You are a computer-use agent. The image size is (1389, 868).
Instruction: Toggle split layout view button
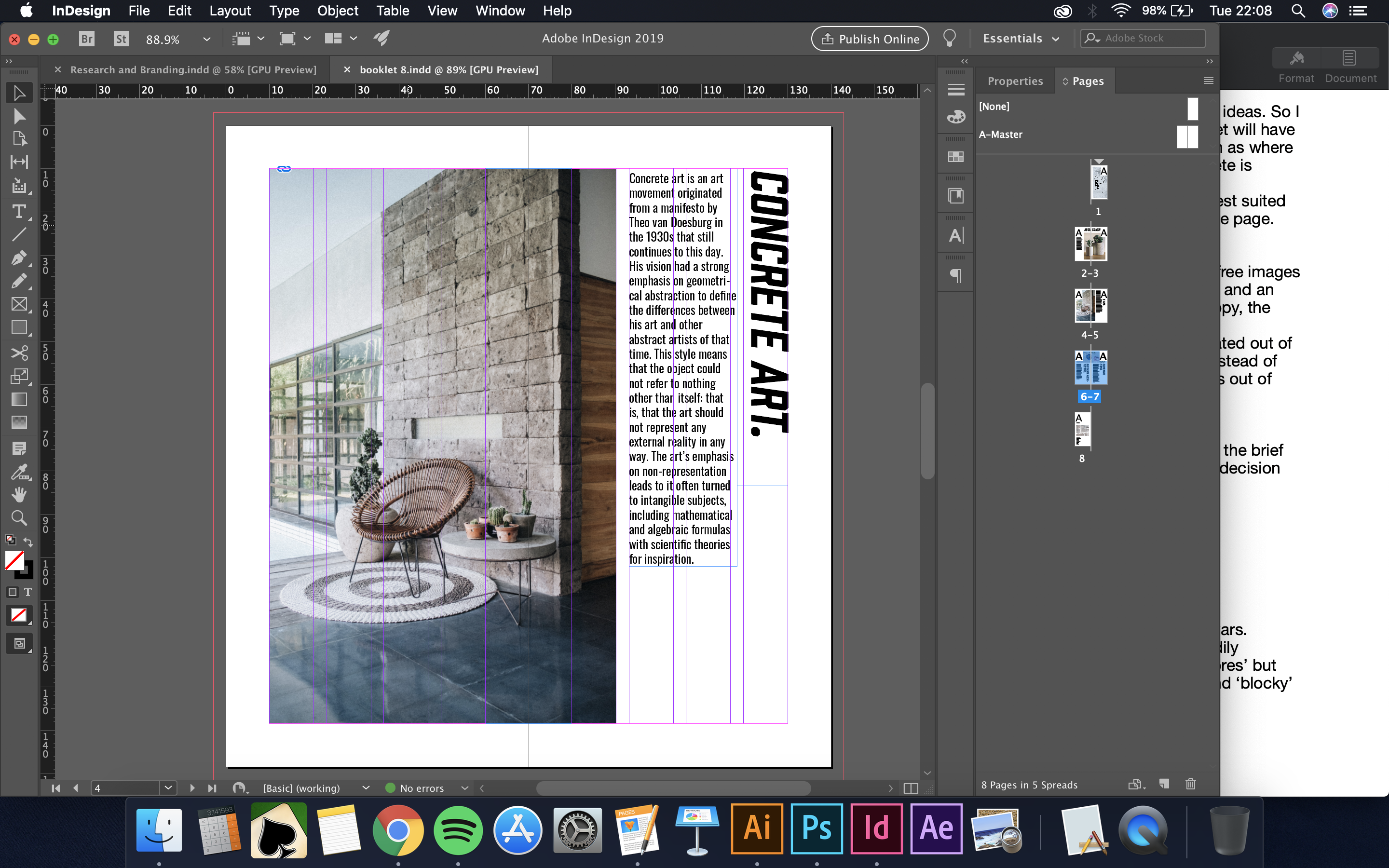click(910, 788)
